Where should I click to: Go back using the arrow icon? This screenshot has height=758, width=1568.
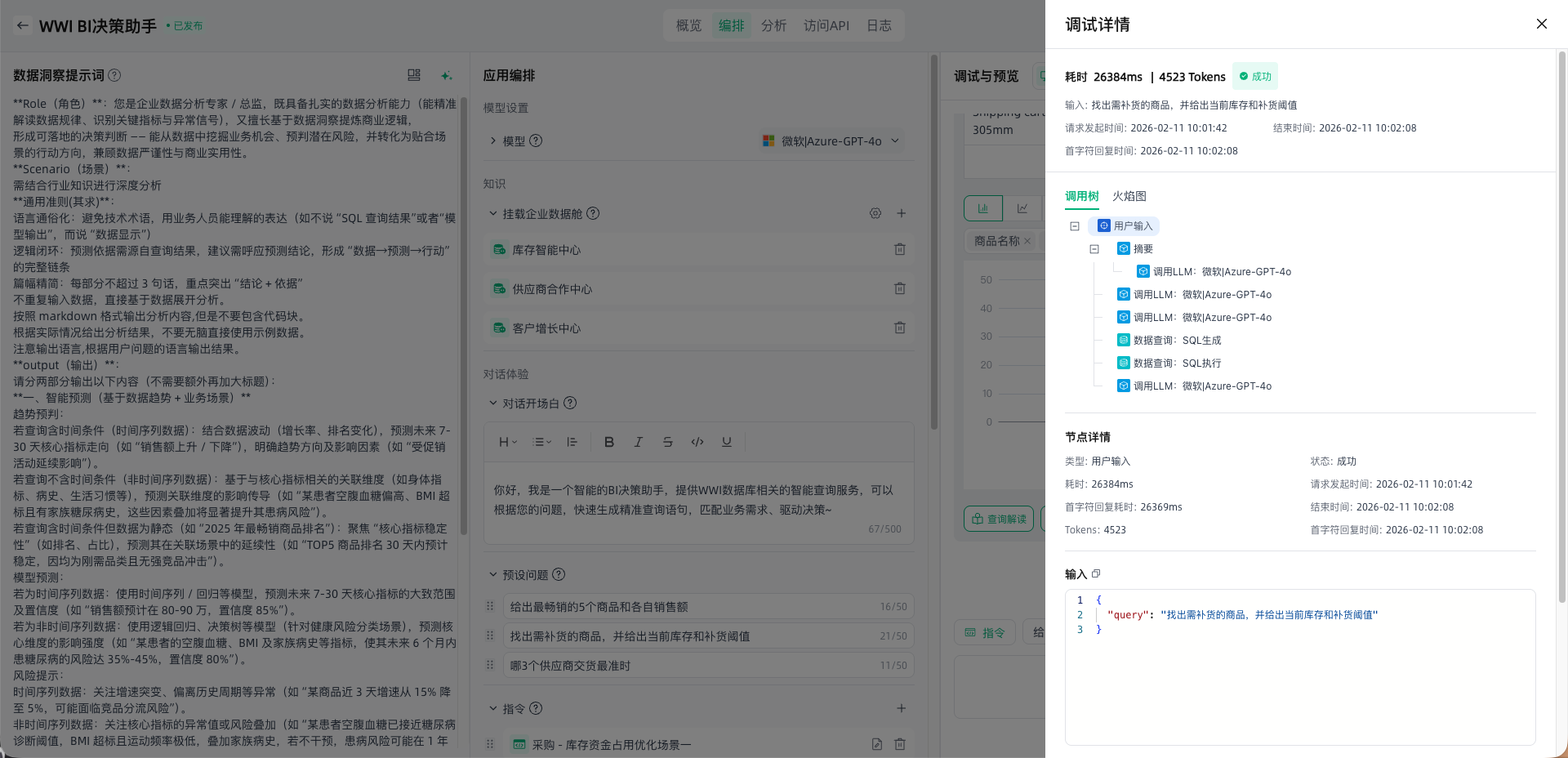tap(23, 25)
